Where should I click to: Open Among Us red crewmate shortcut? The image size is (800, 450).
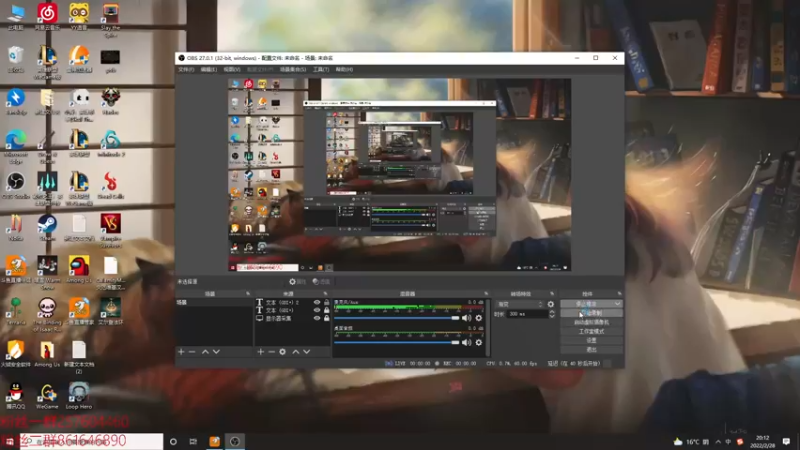pos(79,270)
